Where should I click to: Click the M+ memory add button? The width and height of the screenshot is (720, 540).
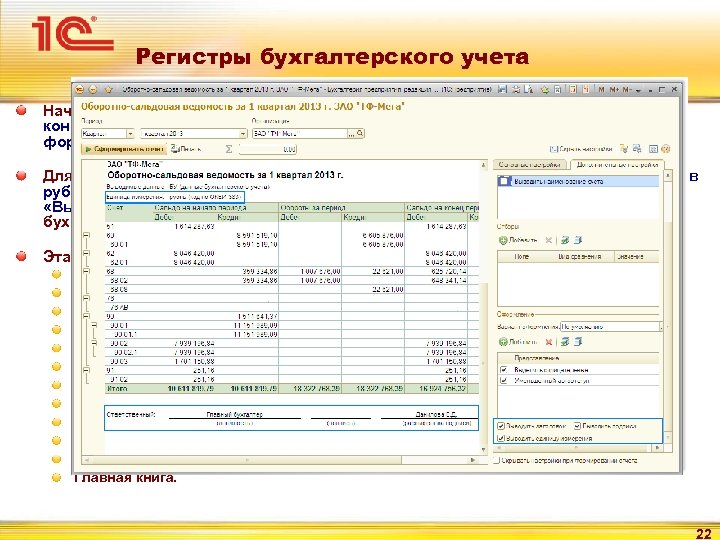614,90
